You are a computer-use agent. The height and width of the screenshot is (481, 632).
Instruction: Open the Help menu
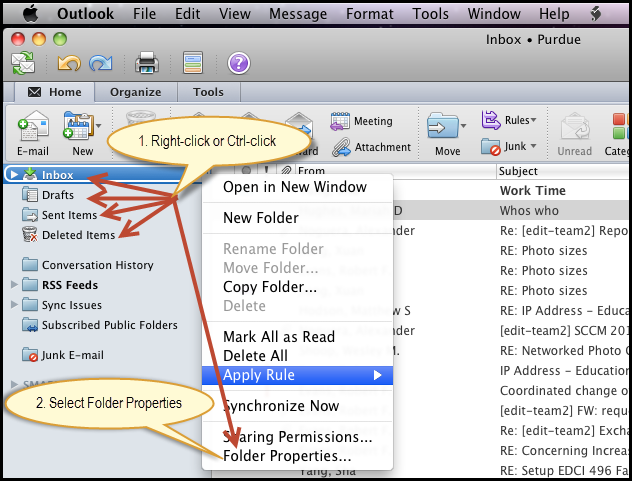coord(554,14)
